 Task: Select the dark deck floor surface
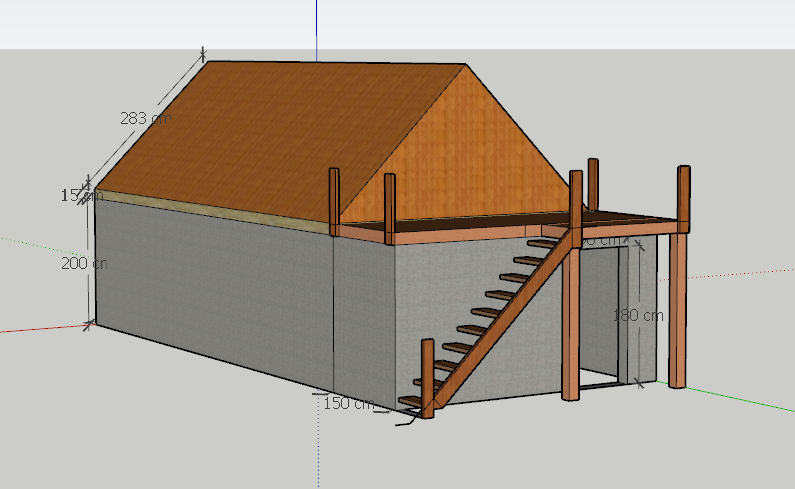(x=620, y=217)
